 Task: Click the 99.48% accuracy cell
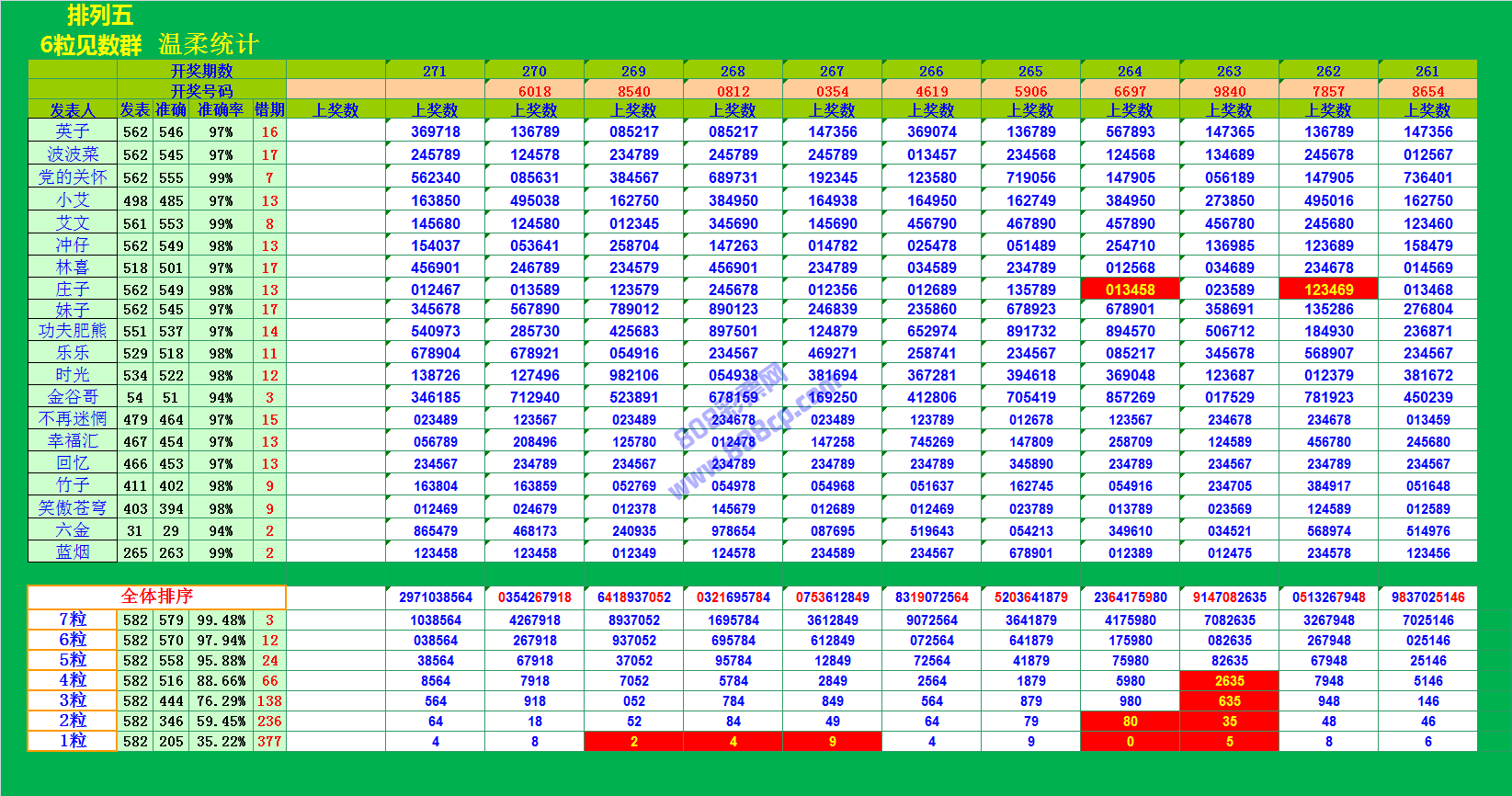(x=221, y=620)
